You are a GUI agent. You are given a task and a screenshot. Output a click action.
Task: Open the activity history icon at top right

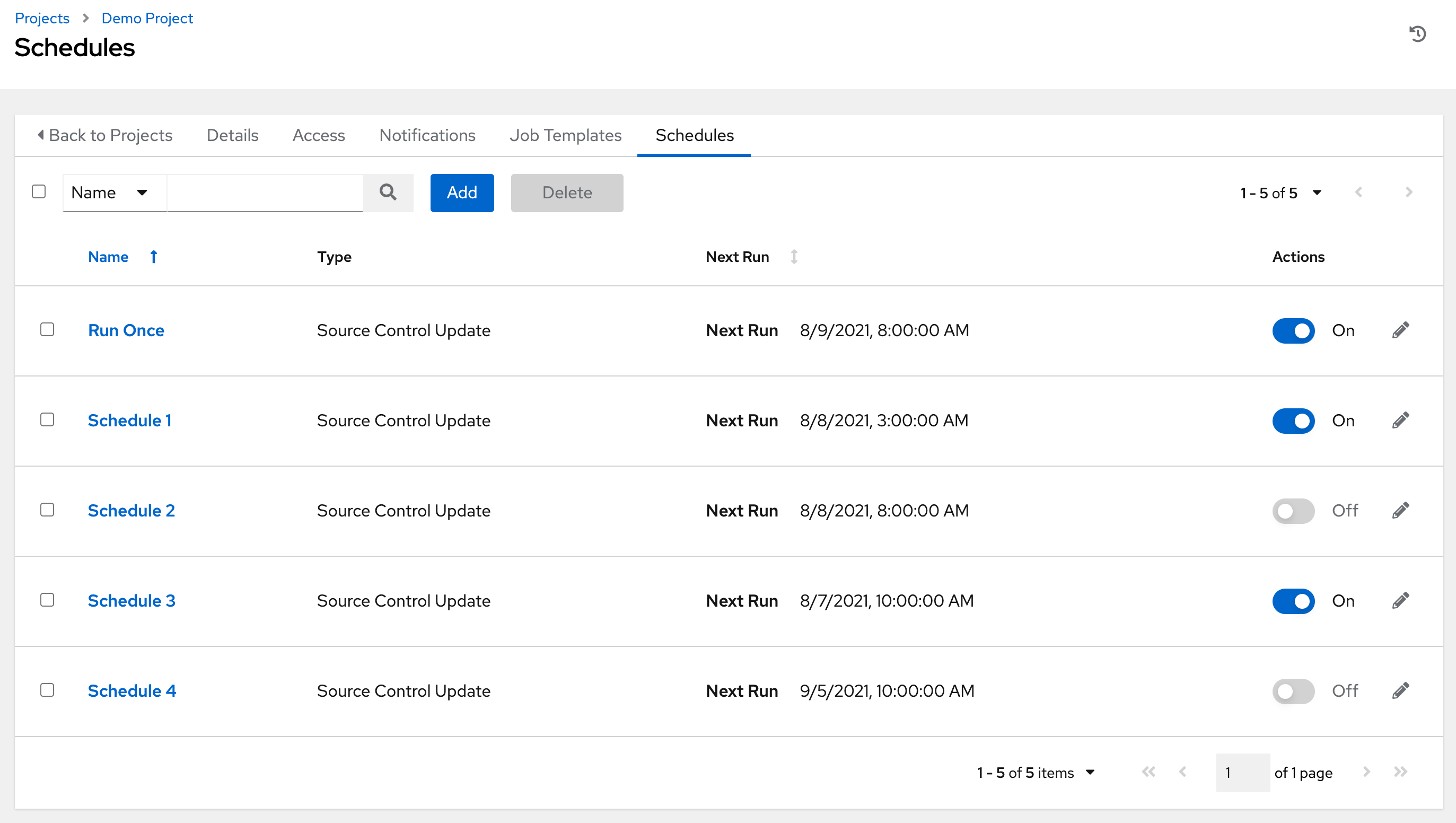1418,34
